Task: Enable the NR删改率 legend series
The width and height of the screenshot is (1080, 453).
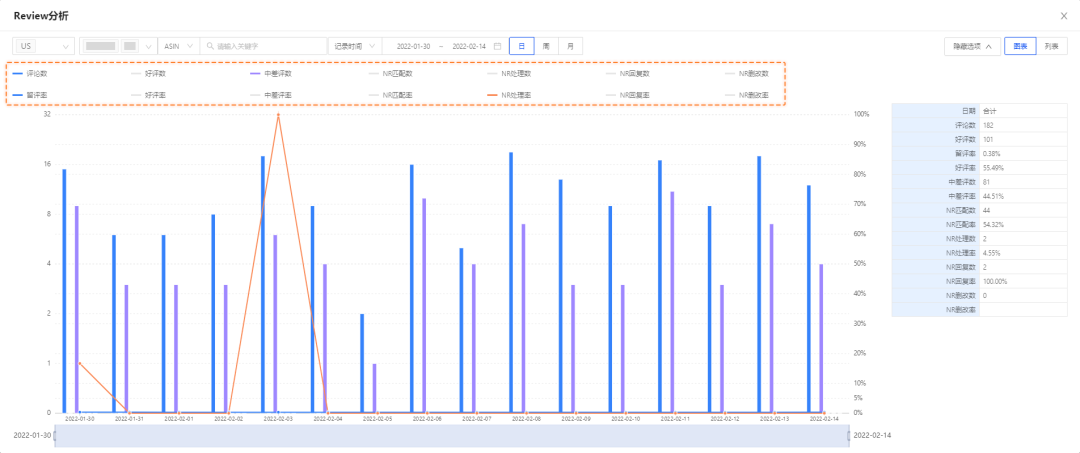Action: [x=747, y=95]
